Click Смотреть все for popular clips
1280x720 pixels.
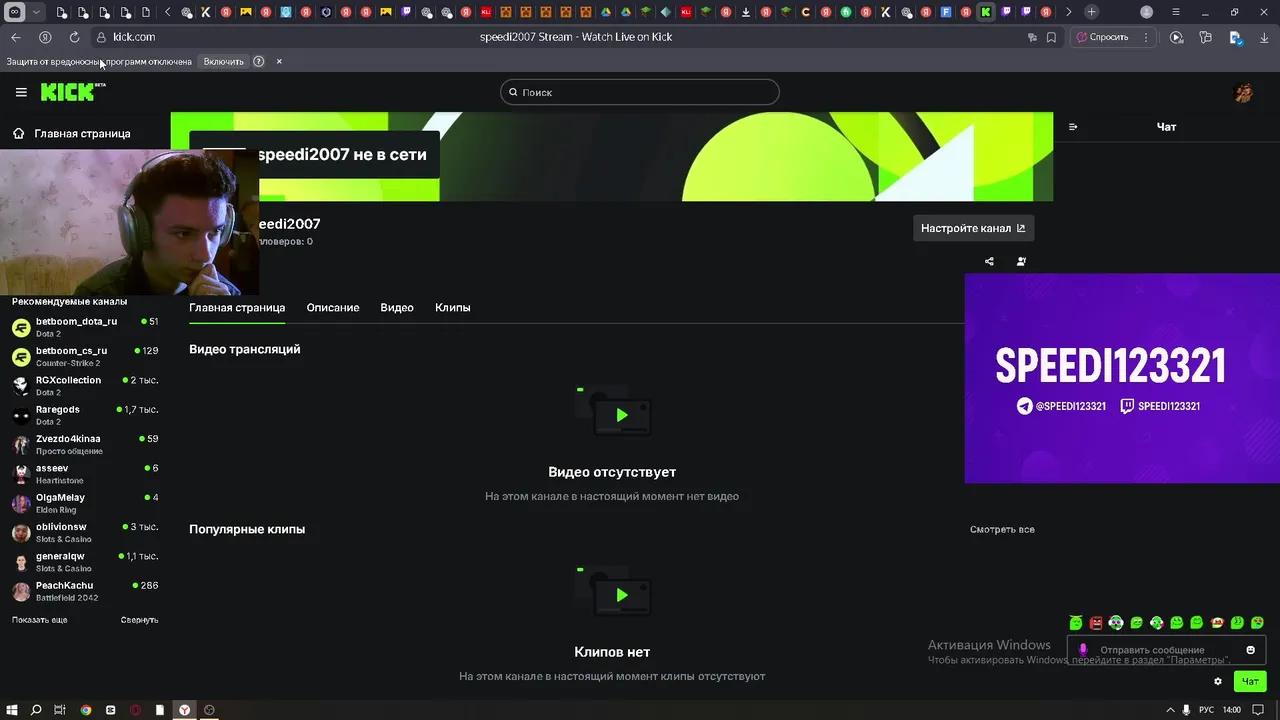click(1002, 529)
